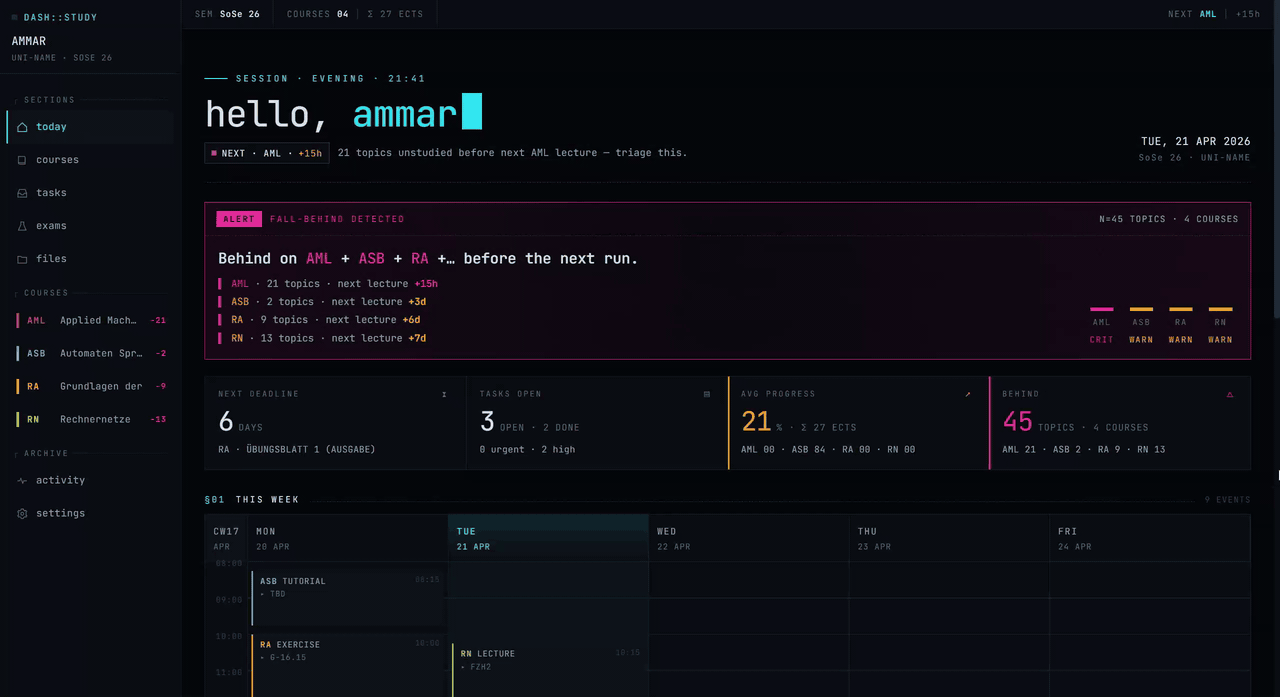Viewport: 1280px width, 697px height.
Task: Click the warning triangle on the Behind card
Action: pos(1229,394)
